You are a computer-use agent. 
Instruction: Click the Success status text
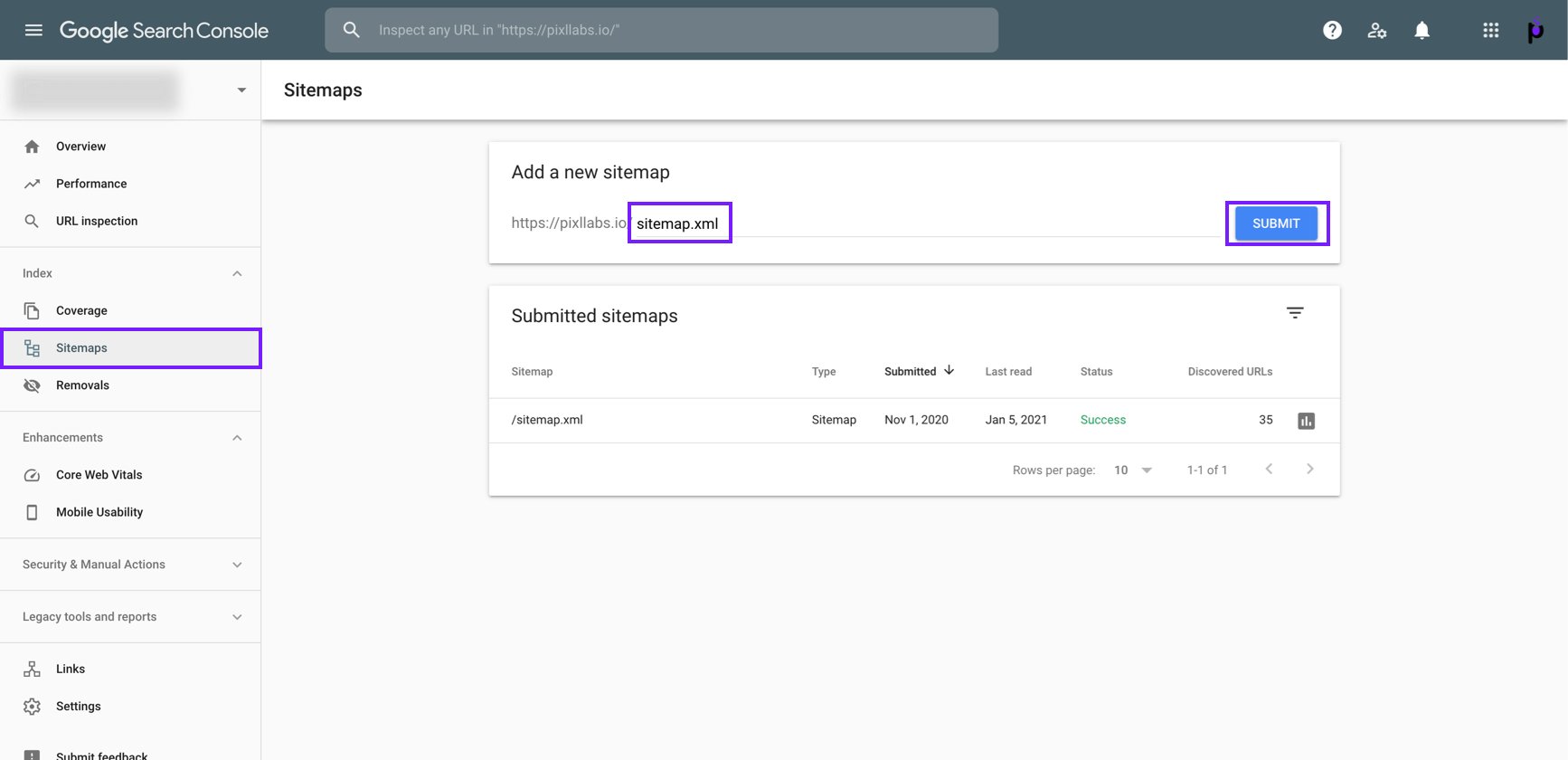1102,420
